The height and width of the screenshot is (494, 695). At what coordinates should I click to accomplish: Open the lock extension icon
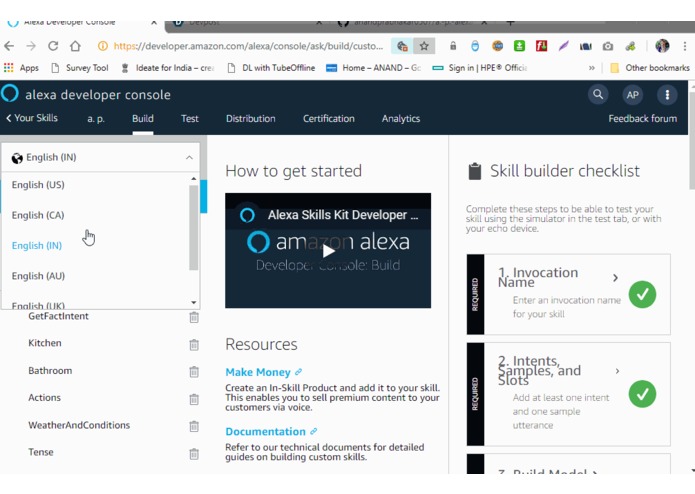pyautogui.click(x=453, y=46)
